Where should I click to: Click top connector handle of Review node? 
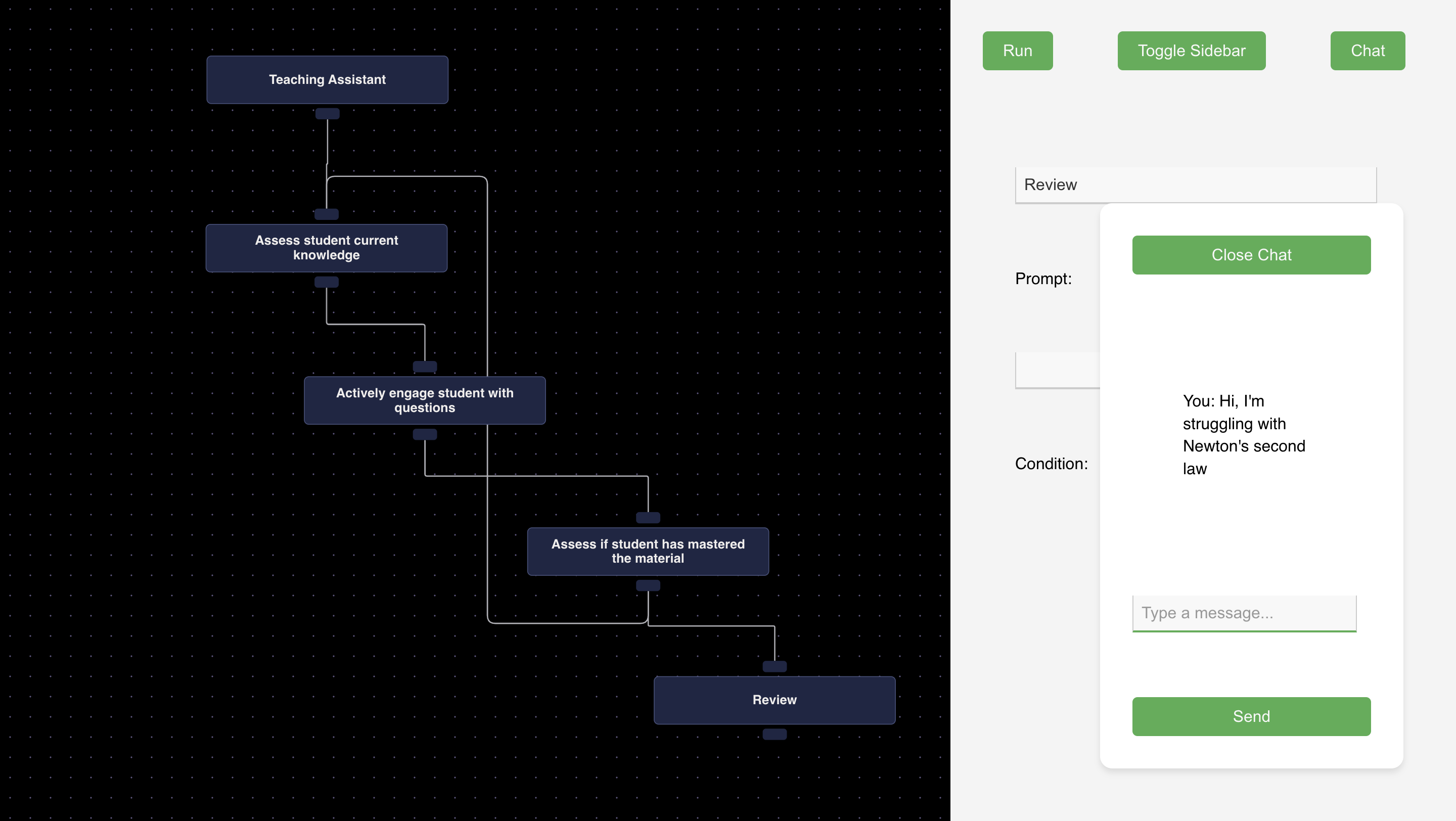pyautogui.click(x=775, y=666)
